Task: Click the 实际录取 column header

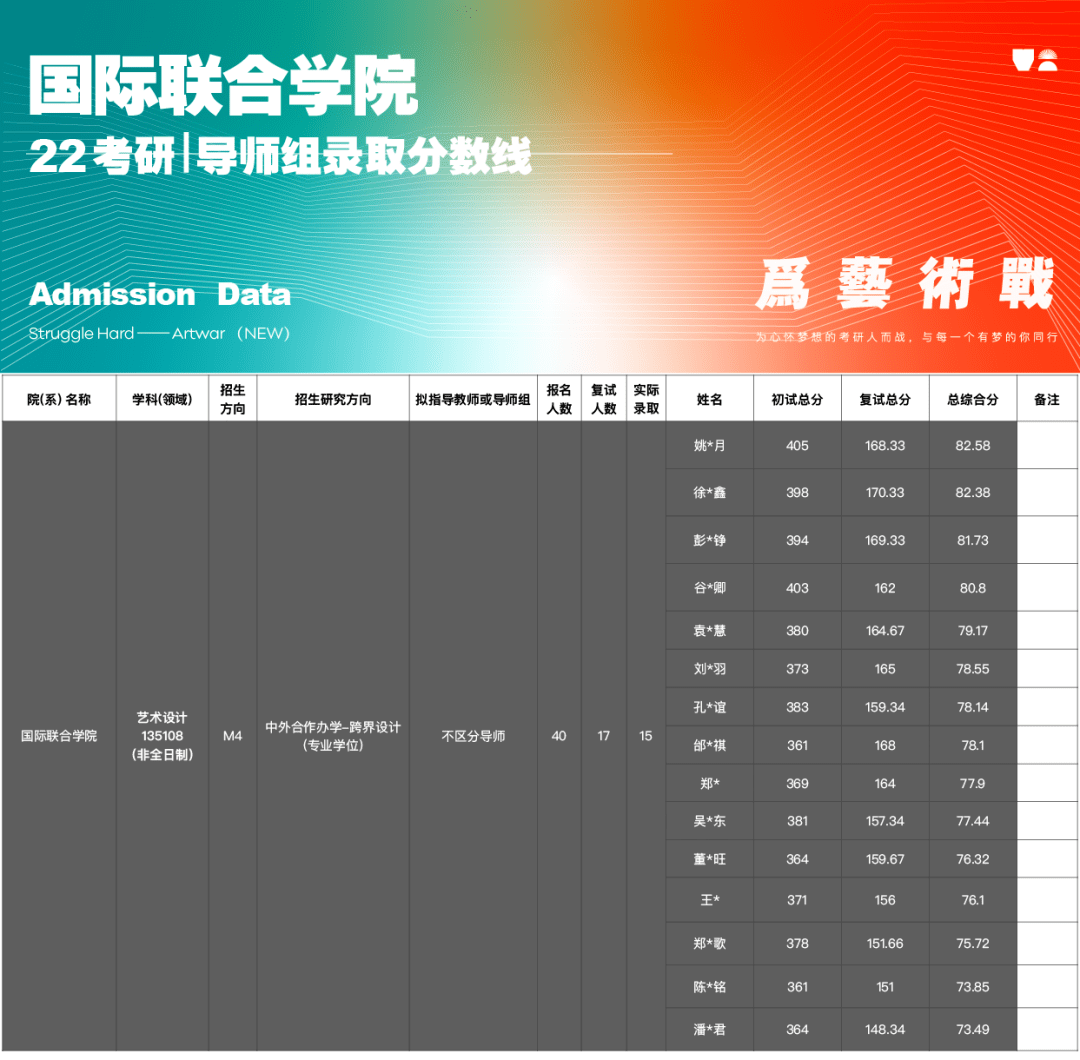Action: point(646,399)
